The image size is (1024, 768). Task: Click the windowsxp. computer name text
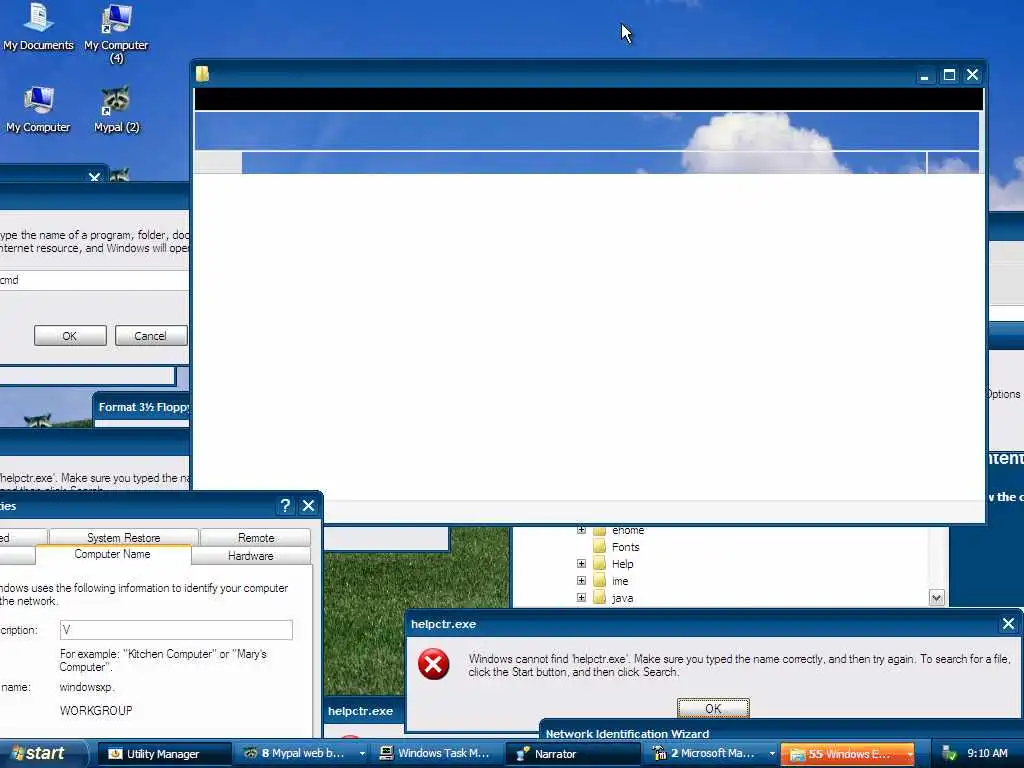(87, 687)
